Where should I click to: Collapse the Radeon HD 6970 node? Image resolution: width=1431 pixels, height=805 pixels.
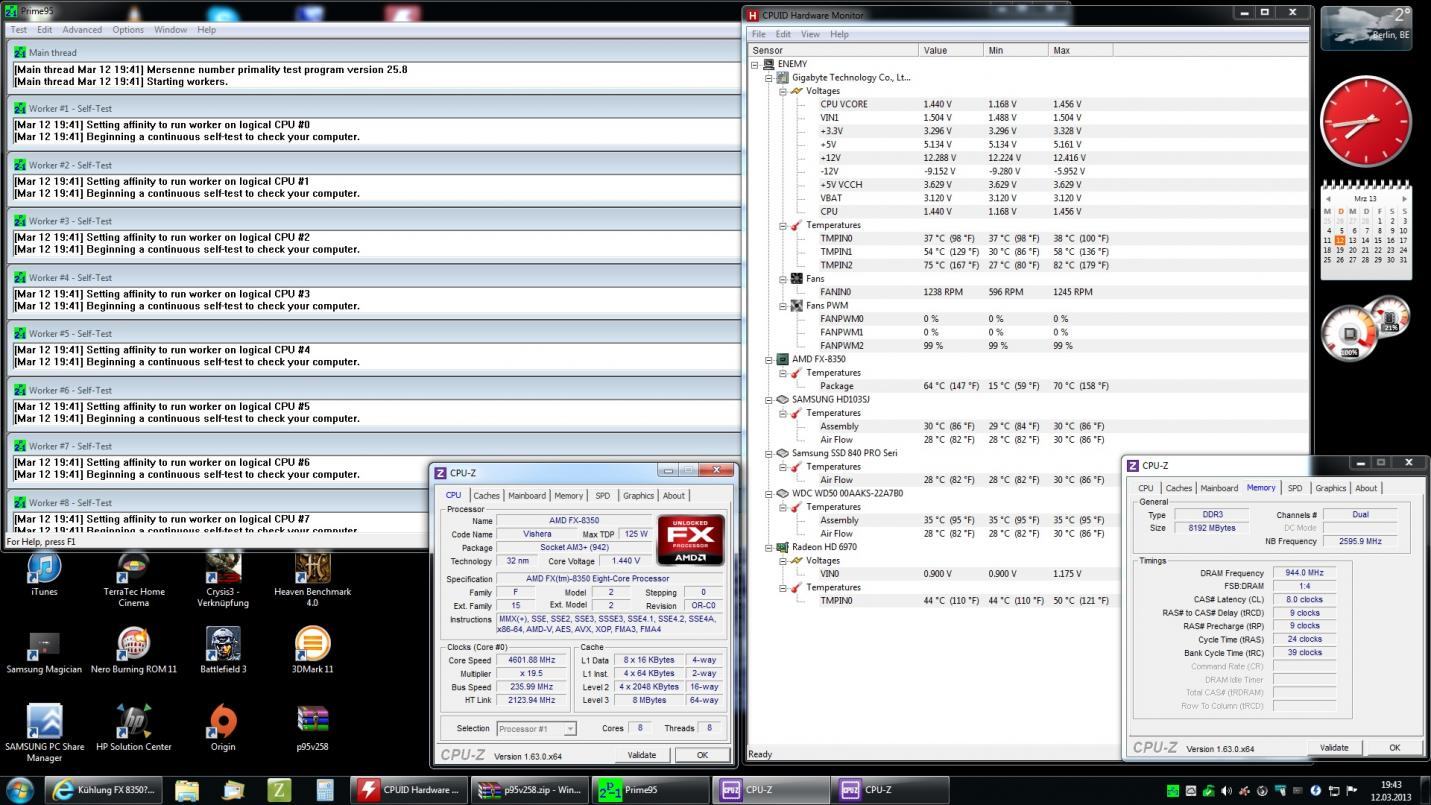coord(769,547)
